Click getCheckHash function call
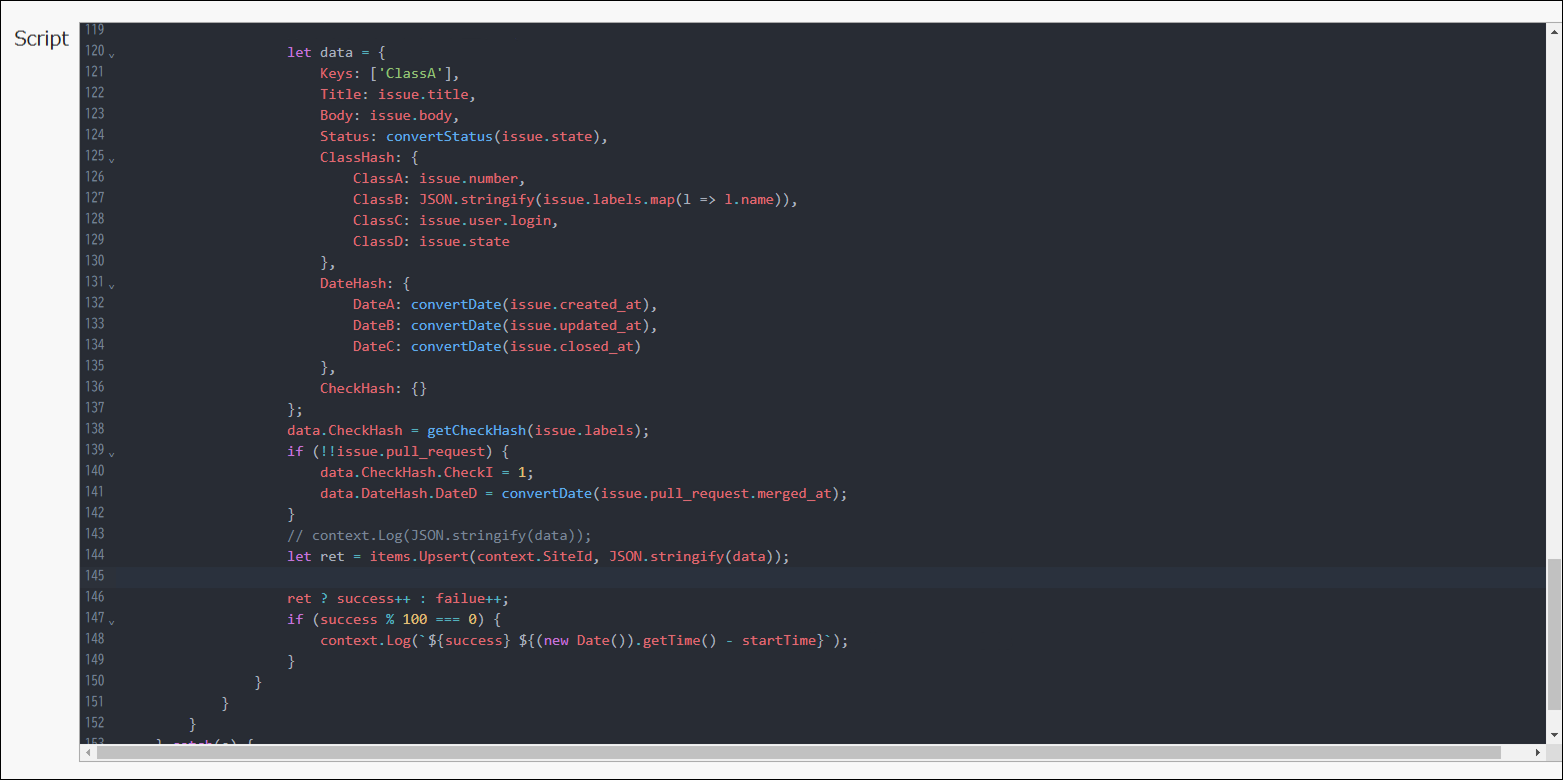 pyautogui.click(x=476, y=430)
